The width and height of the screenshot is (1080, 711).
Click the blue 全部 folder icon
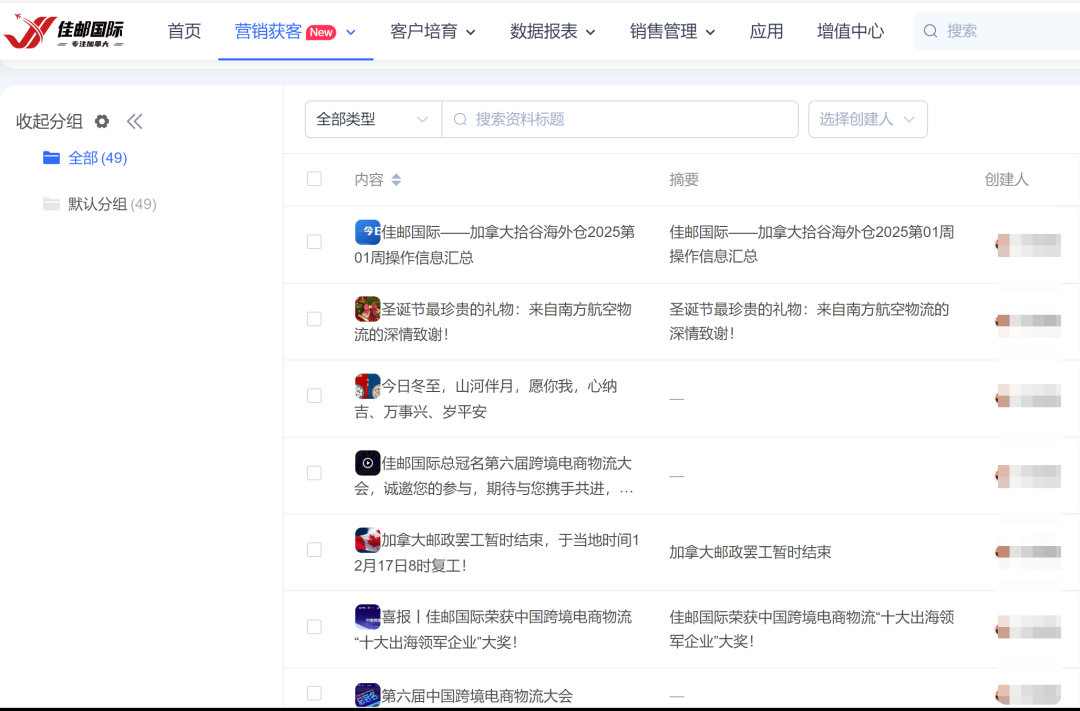tap(52, 158)
